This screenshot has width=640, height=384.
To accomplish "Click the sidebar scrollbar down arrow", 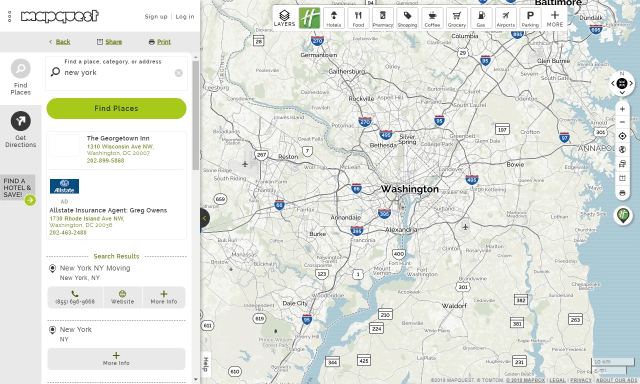I will [196, 380].
